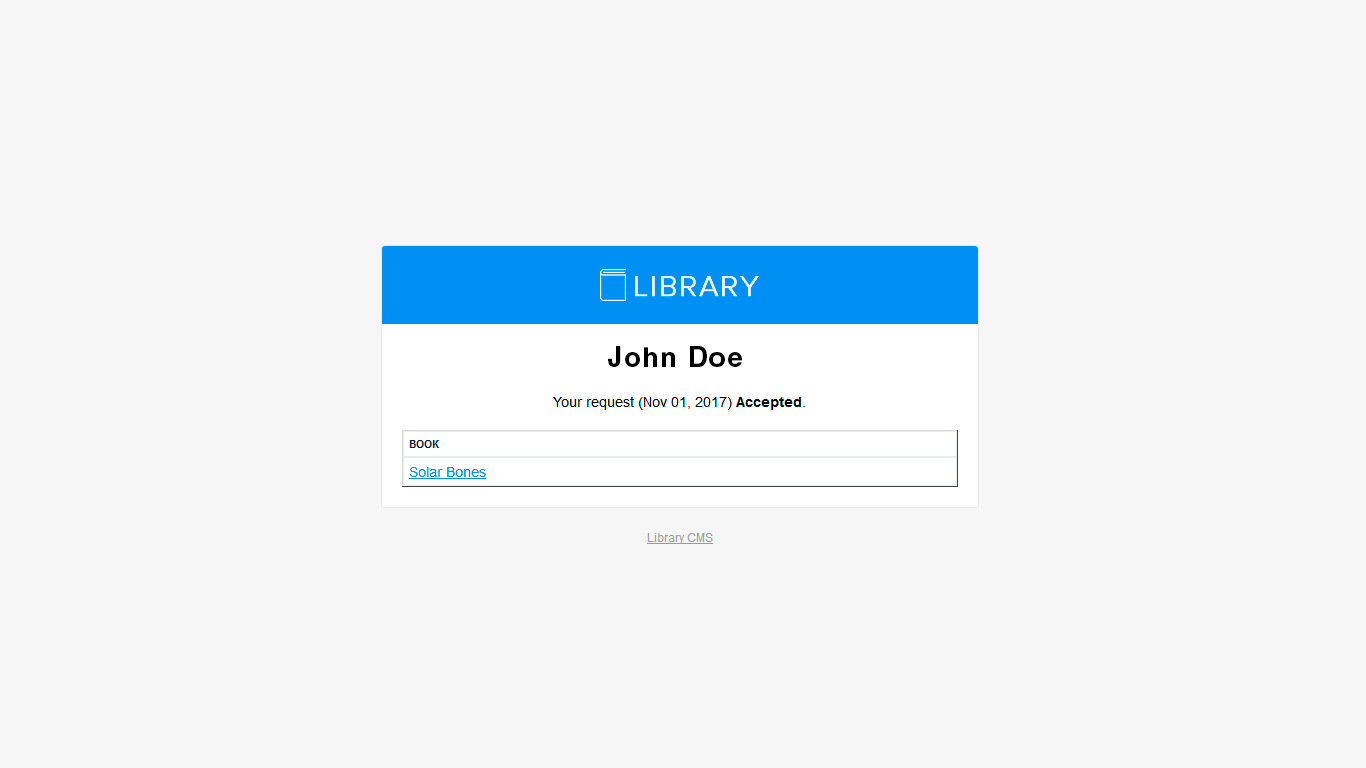Click gray page background above the card
Viewport: 1366px width, 768px height.
(680, 120)
